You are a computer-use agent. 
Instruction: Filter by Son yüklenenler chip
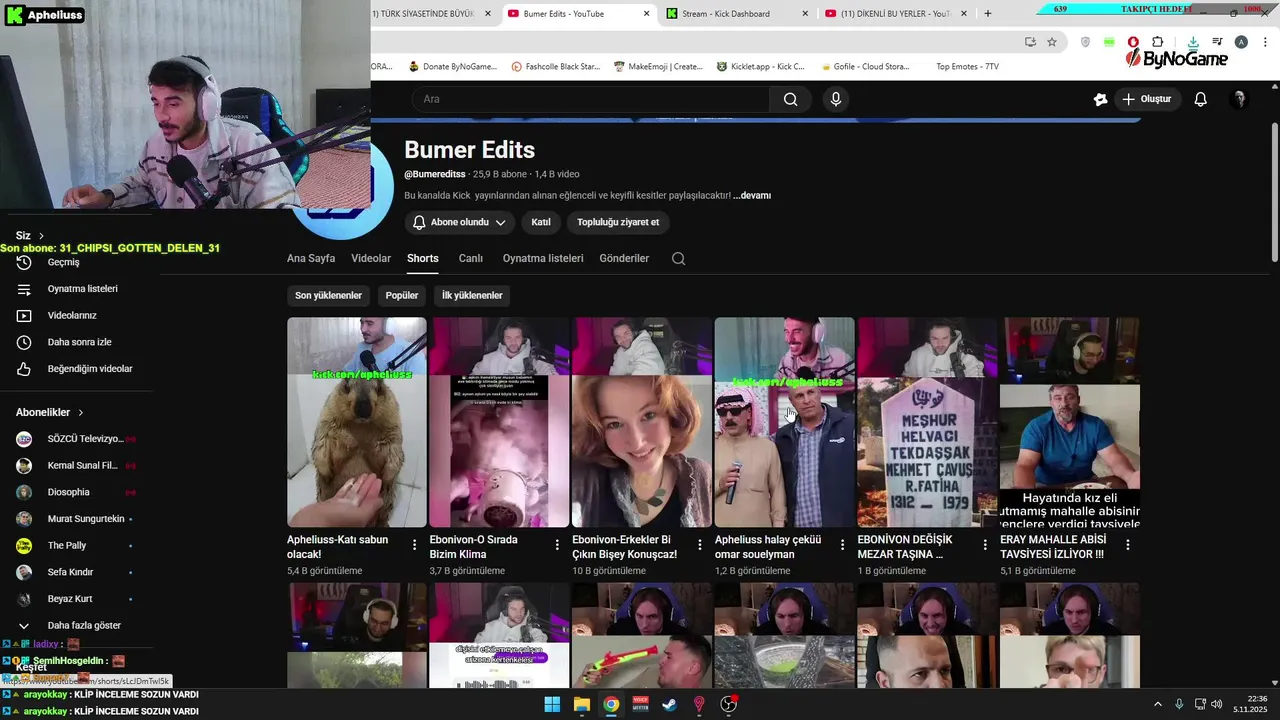tap(328, 295)
